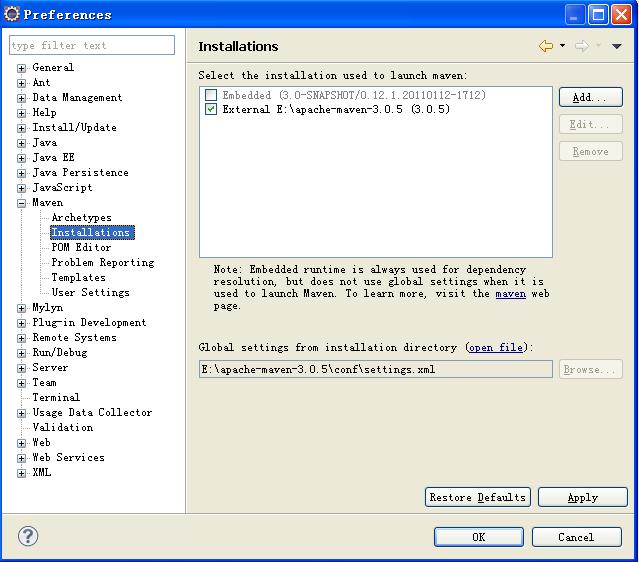Expand the Ant tree node
Image resolution: width=639 pixels, height=562 pixels.
(x=22, y=83)
